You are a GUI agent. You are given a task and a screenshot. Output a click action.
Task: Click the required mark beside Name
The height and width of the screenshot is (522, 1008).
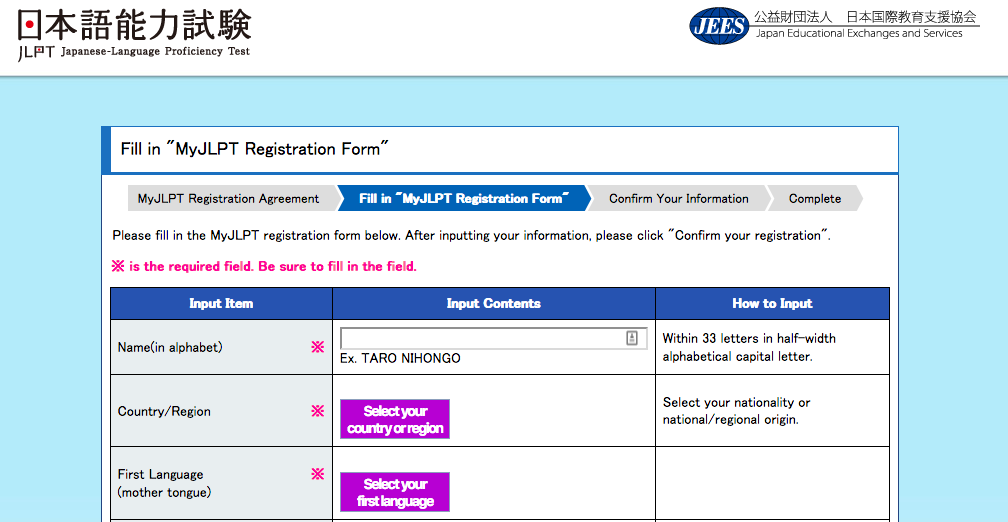coord(318,347)
